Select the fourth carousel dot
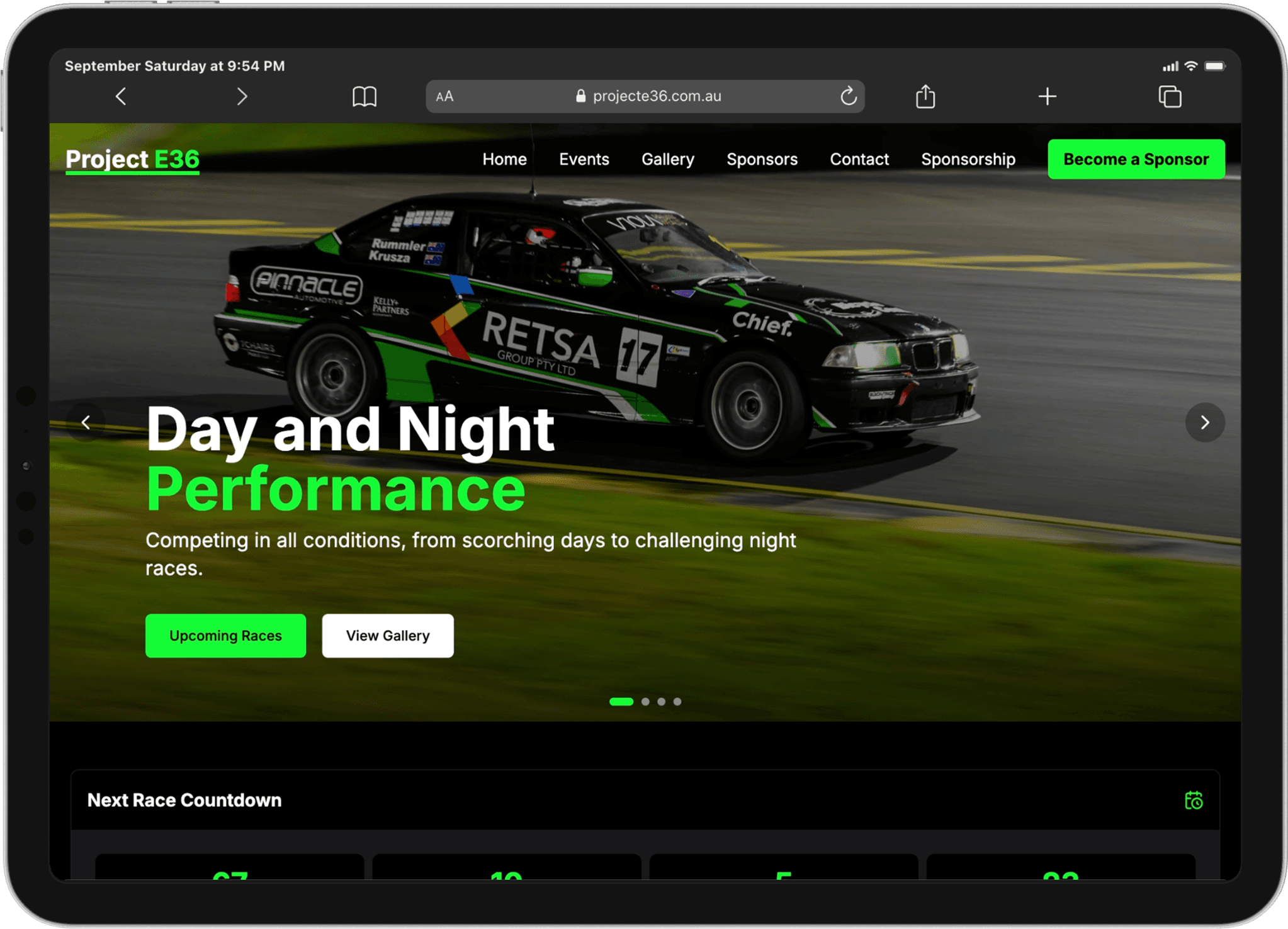Screen dimensions: 1288x929 (677, 701)
